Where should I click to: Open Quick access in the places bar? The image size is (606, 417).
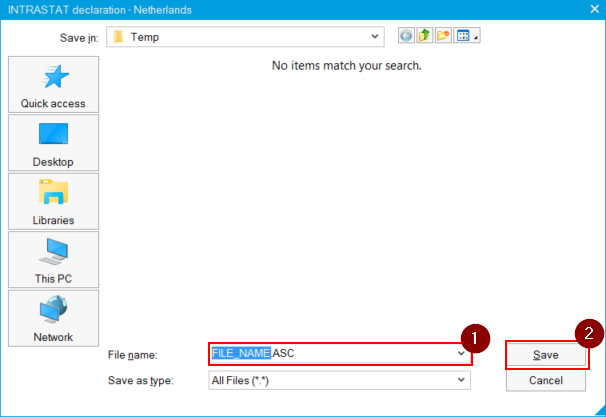click(x=53, y=85)
